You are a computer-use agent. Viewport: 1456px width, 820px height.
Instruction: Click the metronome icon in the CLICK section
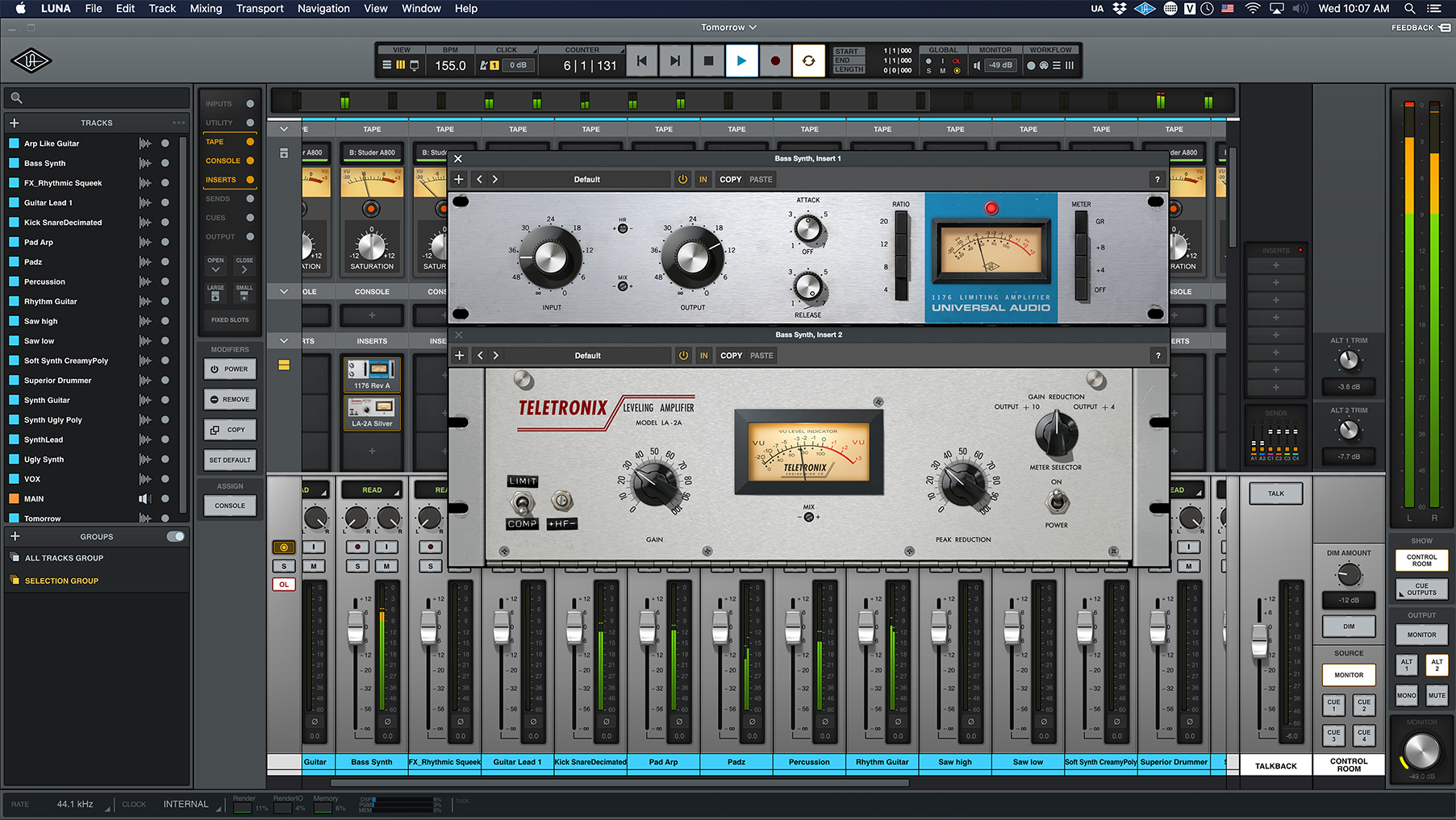(x=482, y=65)
